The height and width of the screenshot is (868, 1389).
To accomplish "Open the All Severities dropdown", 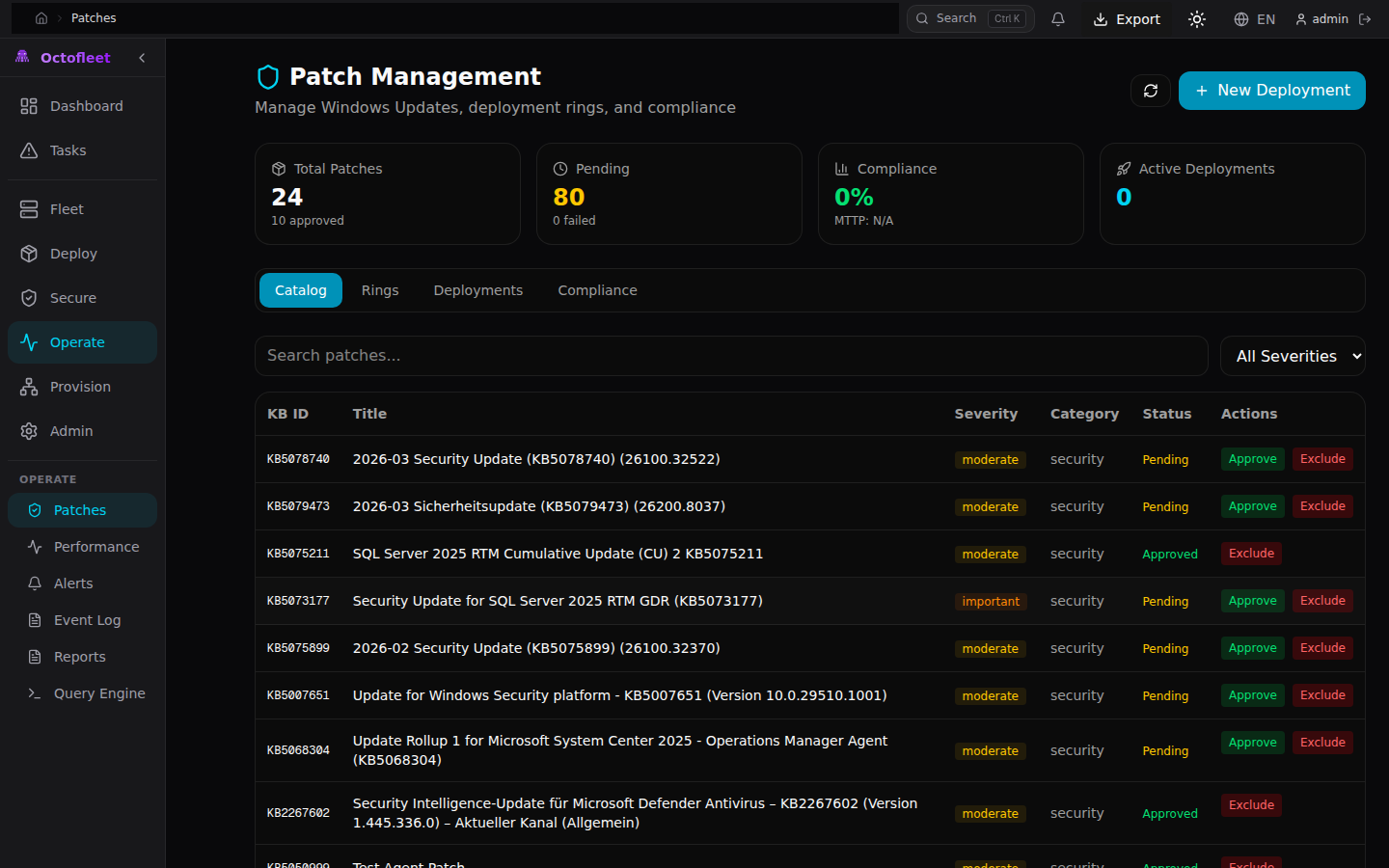I will [x=1293, y=356].
